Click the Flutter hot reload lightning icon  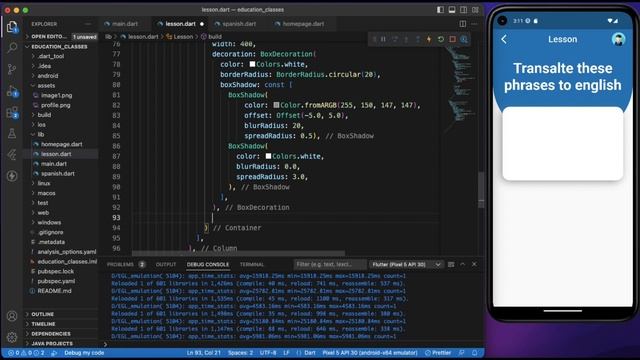[x=429, y=39]
